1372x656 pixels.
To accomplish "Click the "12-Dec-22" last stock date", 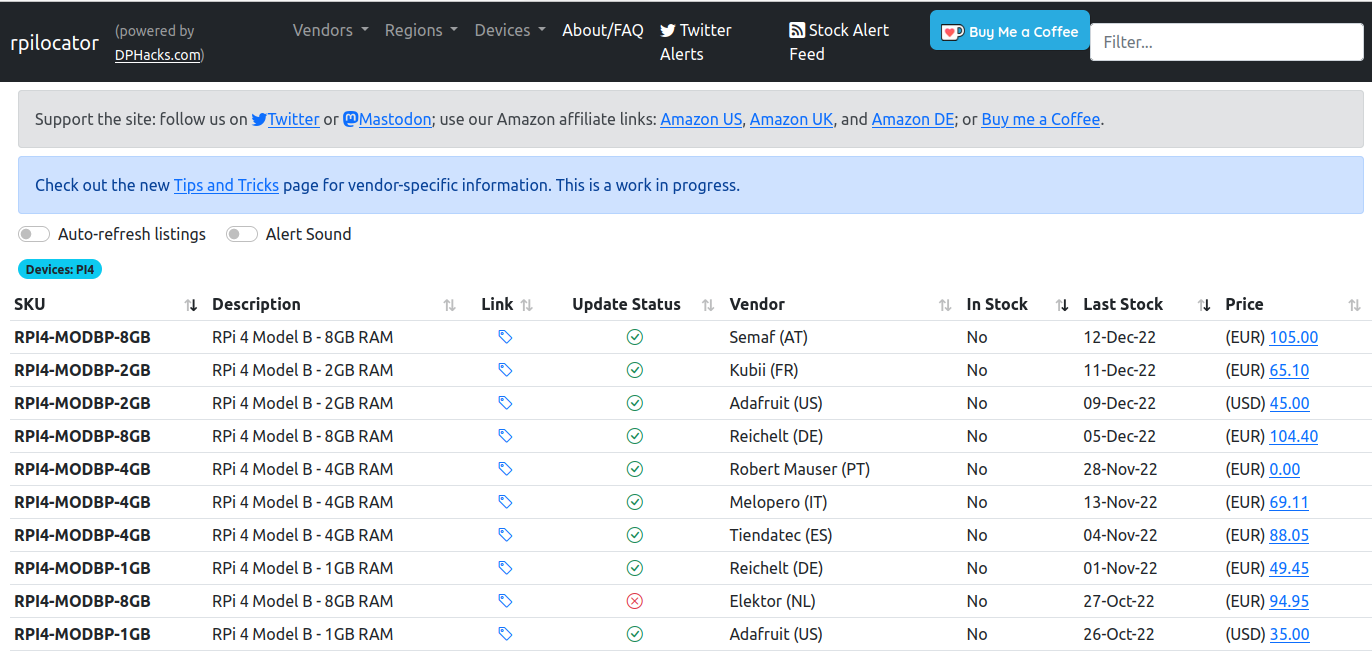I will 1120,337.
